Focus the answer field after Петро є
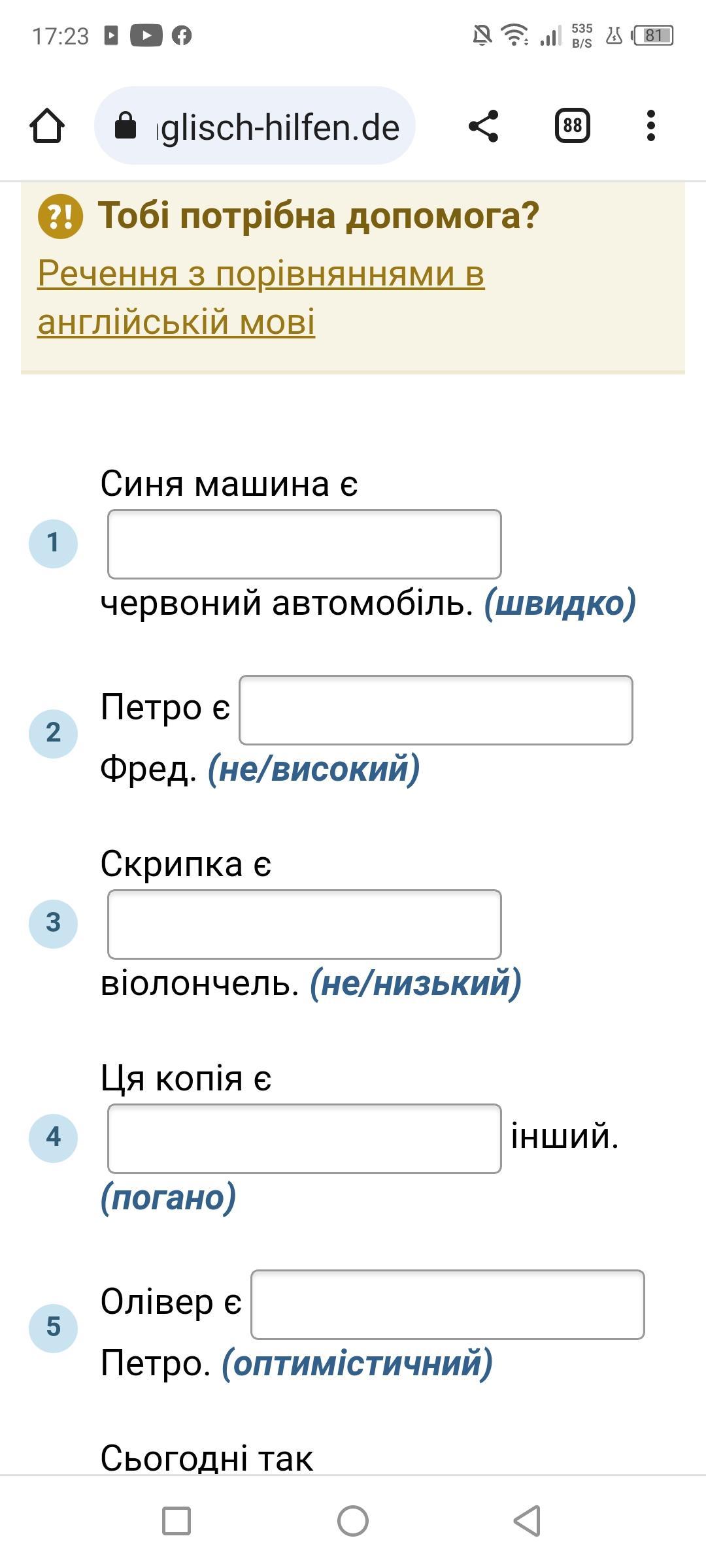Screen dimensions: 706x1568 (436, 710)
